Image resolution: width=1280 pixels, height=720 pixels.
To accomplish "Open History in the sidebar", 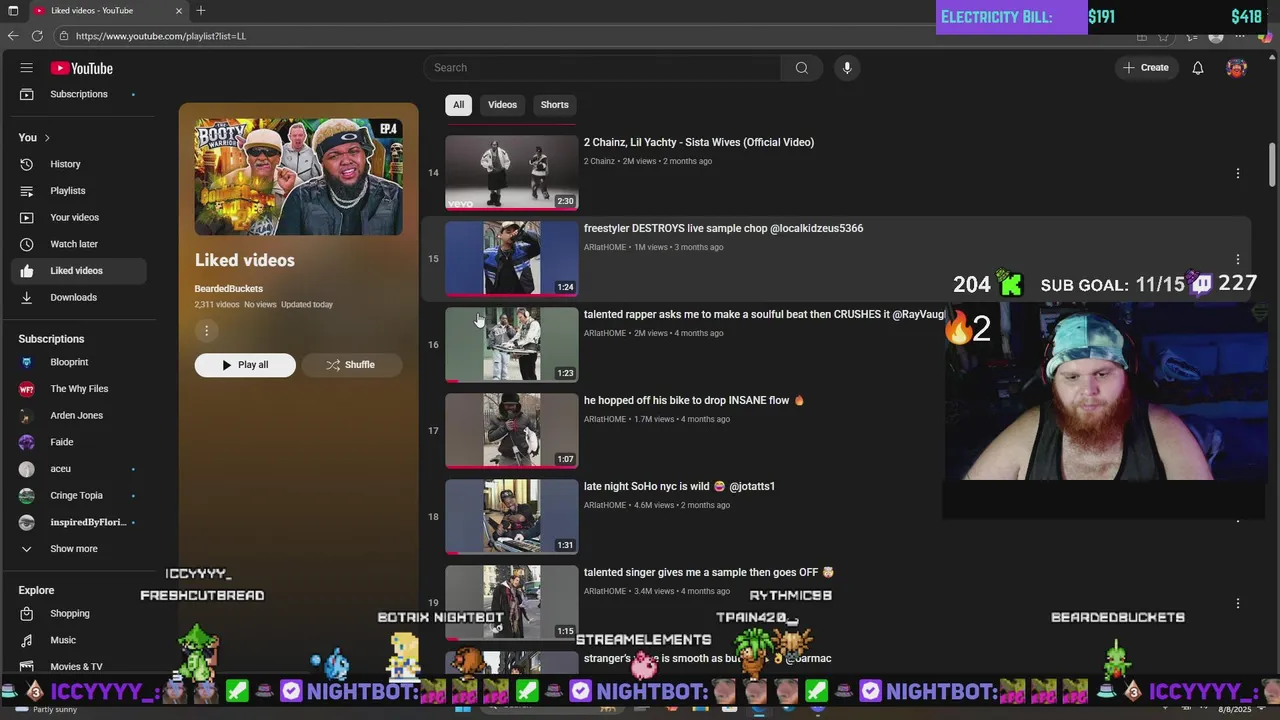I will coord(79,164).
